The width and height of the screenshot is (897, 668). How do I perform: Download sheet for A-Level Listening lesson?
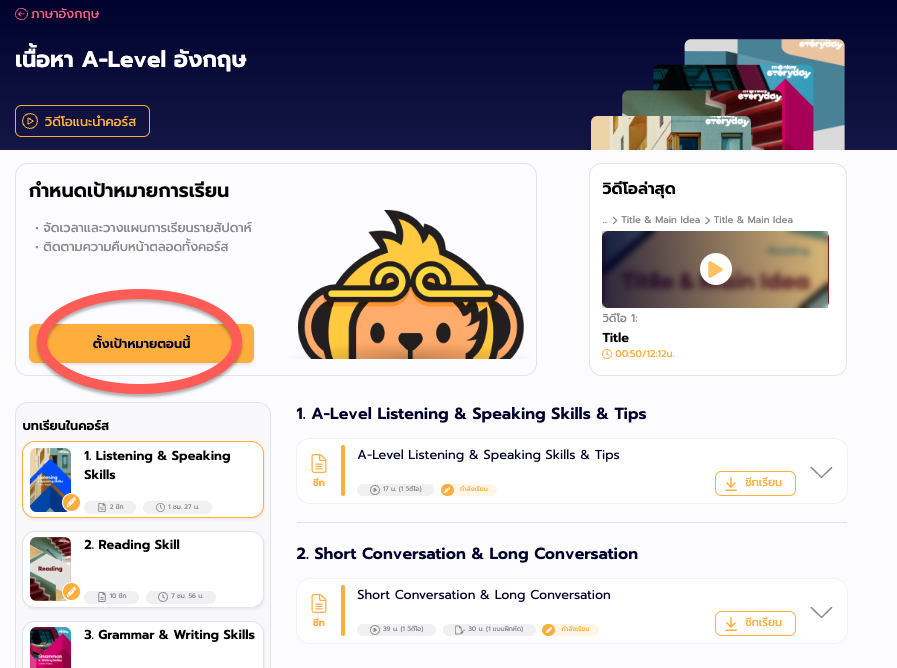(755, 483)
